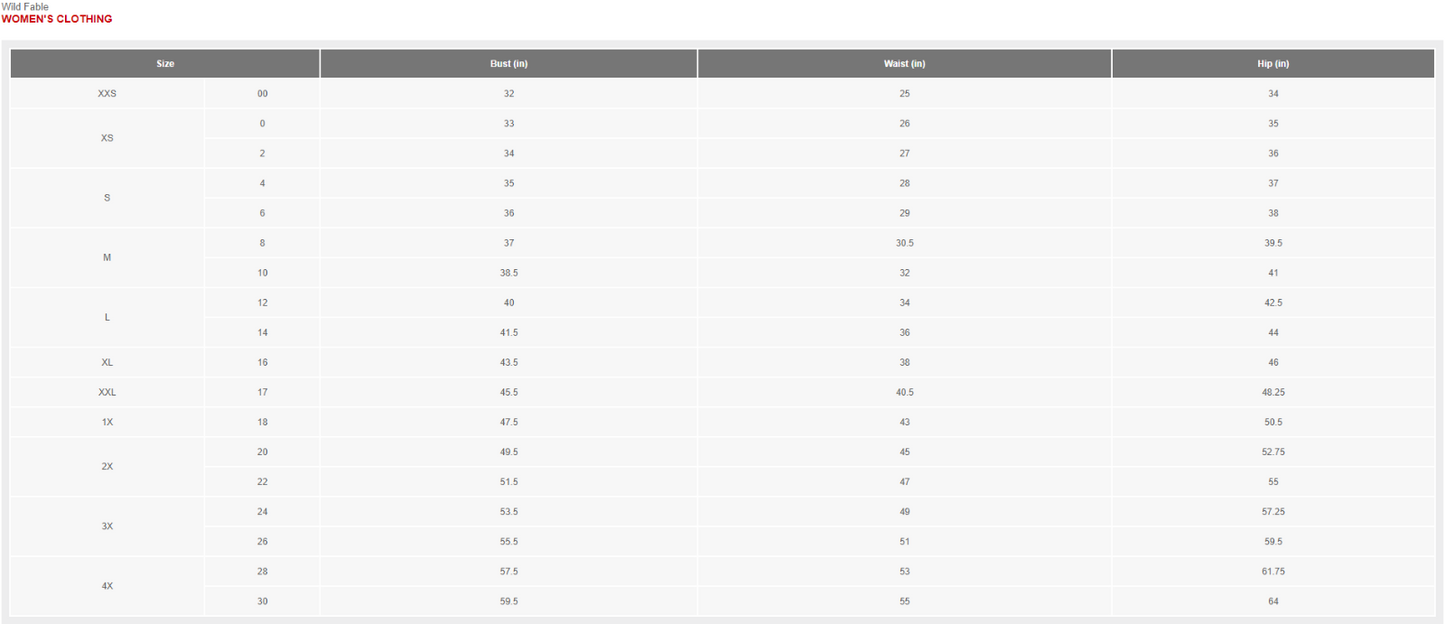Select hip value 61.75 cell
This screenshot has height=624, width=1445.
[x=1273, y=572]
